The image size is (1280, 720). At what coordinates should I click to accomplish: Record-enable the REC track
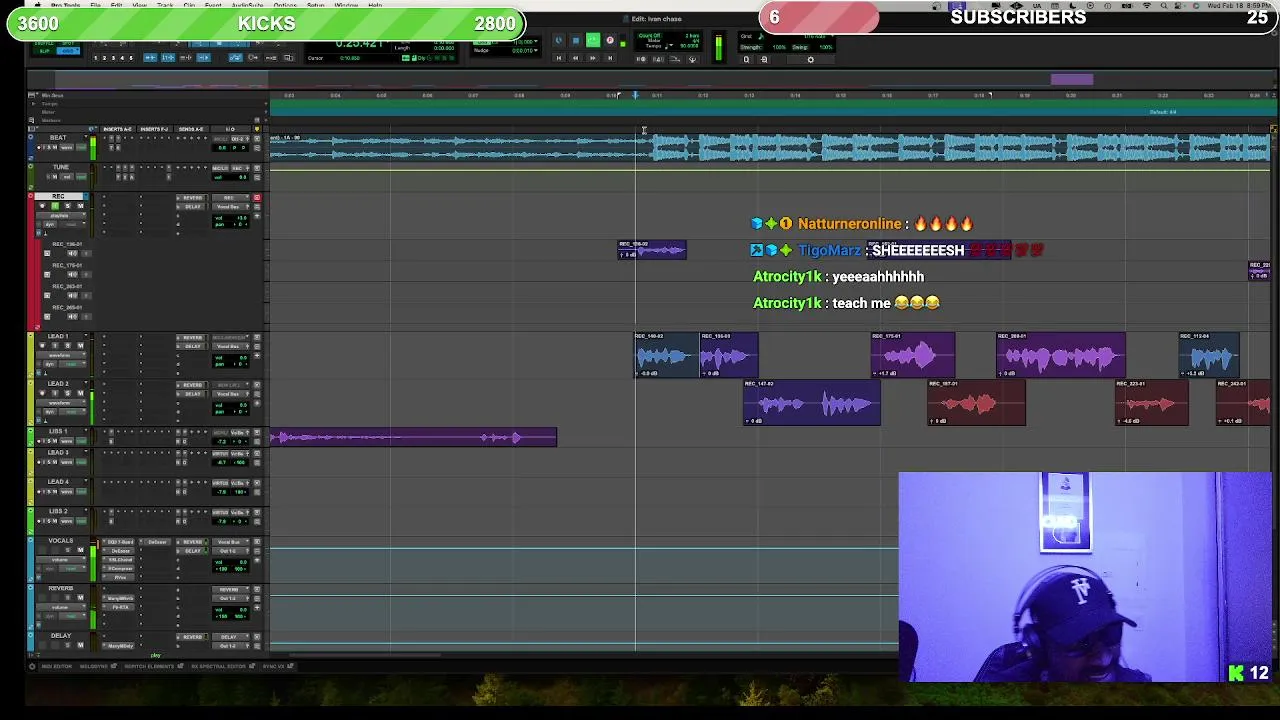43,206
